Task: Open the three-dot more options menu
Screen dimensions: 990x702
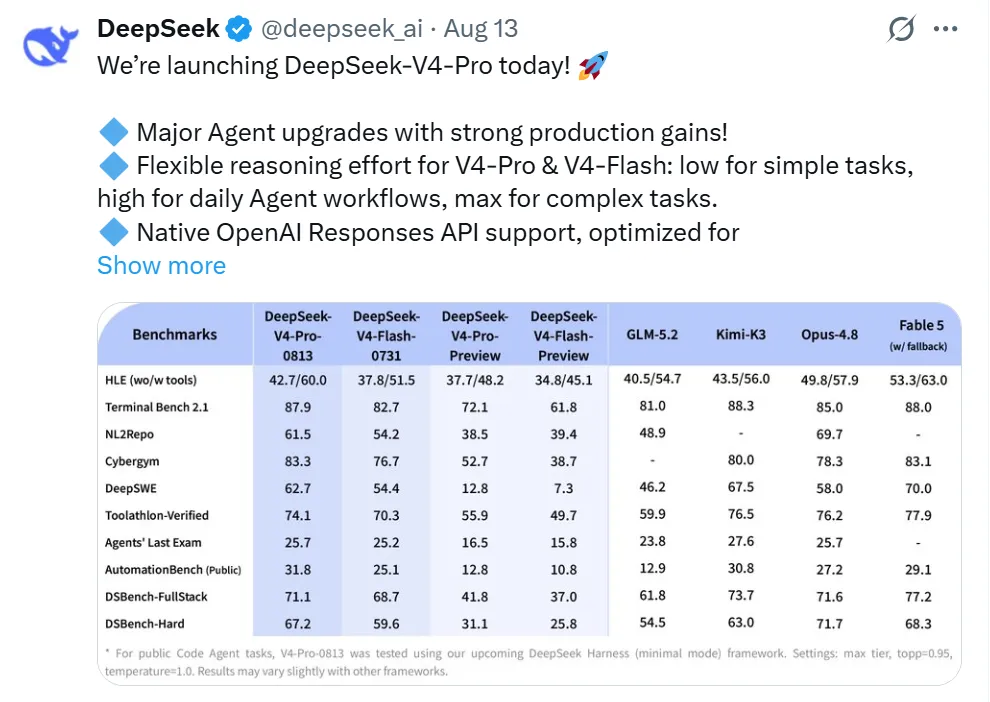Action: [x=945, y=29]
